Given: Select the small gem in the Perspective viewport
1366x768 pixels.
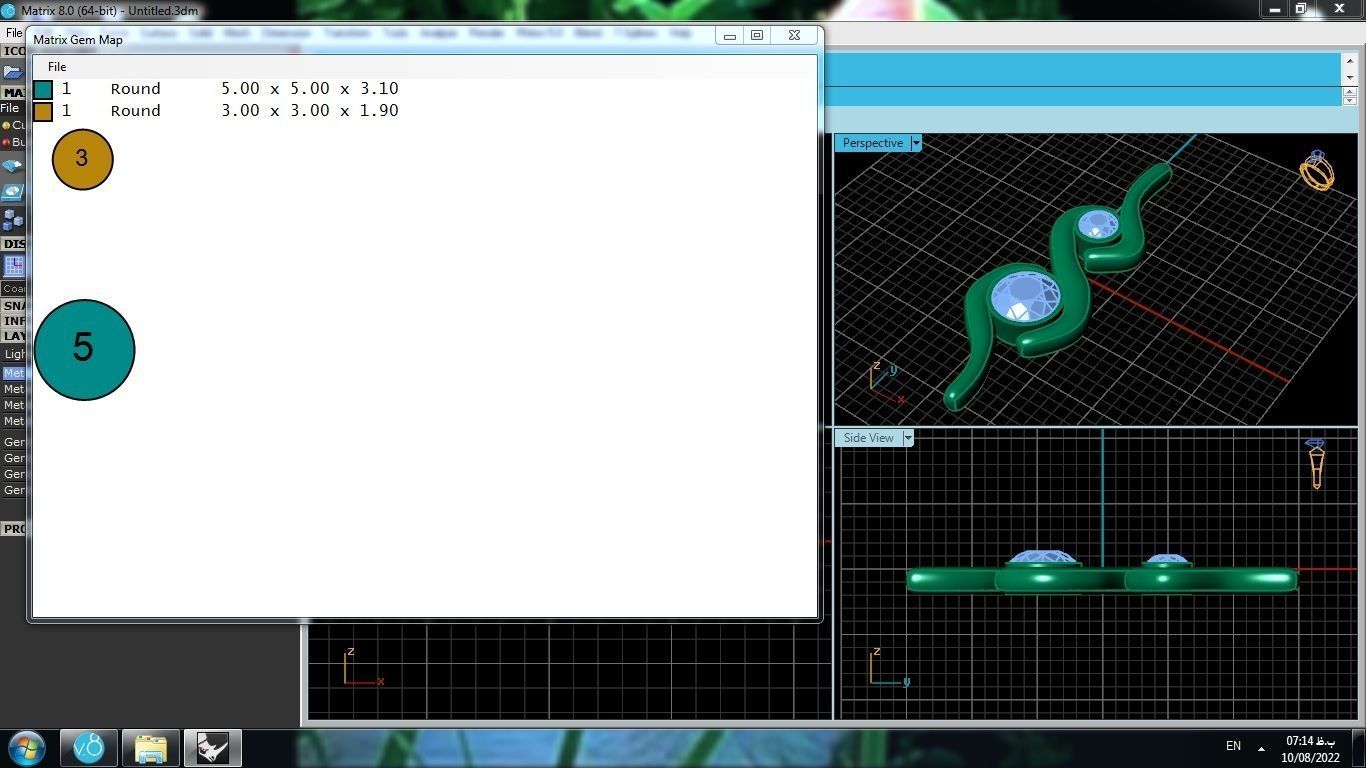Looking at the screenshot, I should pyautogui.click(x=1097, y=224).
